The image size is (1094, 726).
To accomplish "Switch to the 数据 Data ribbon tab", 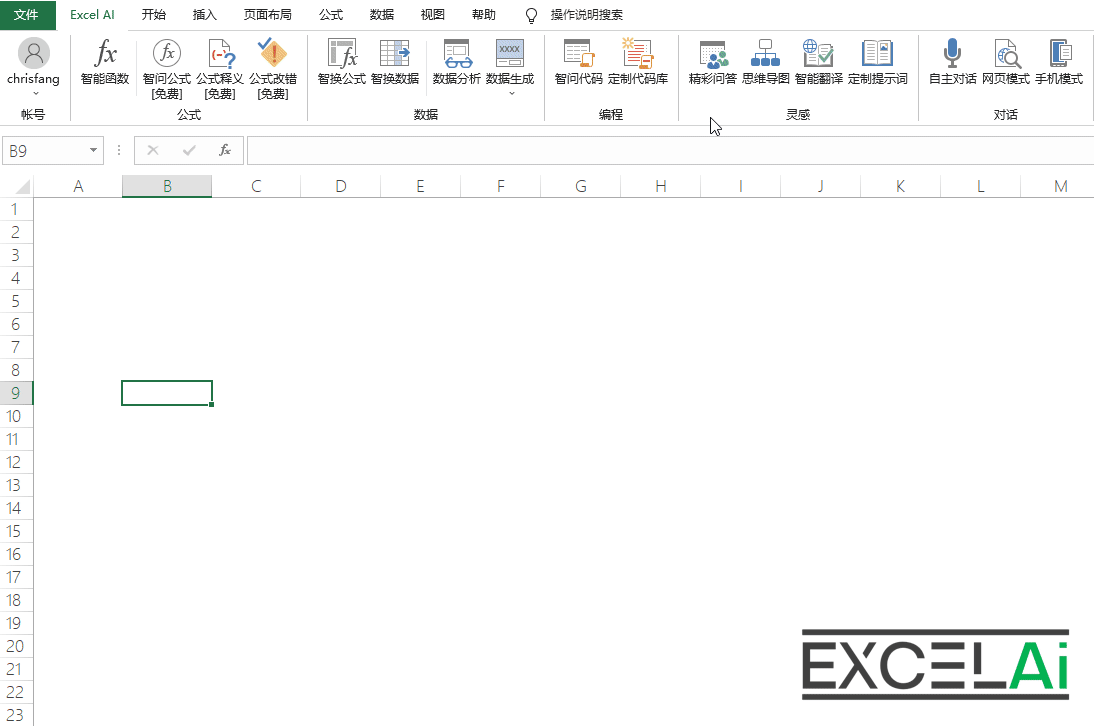I will [382, 15].
